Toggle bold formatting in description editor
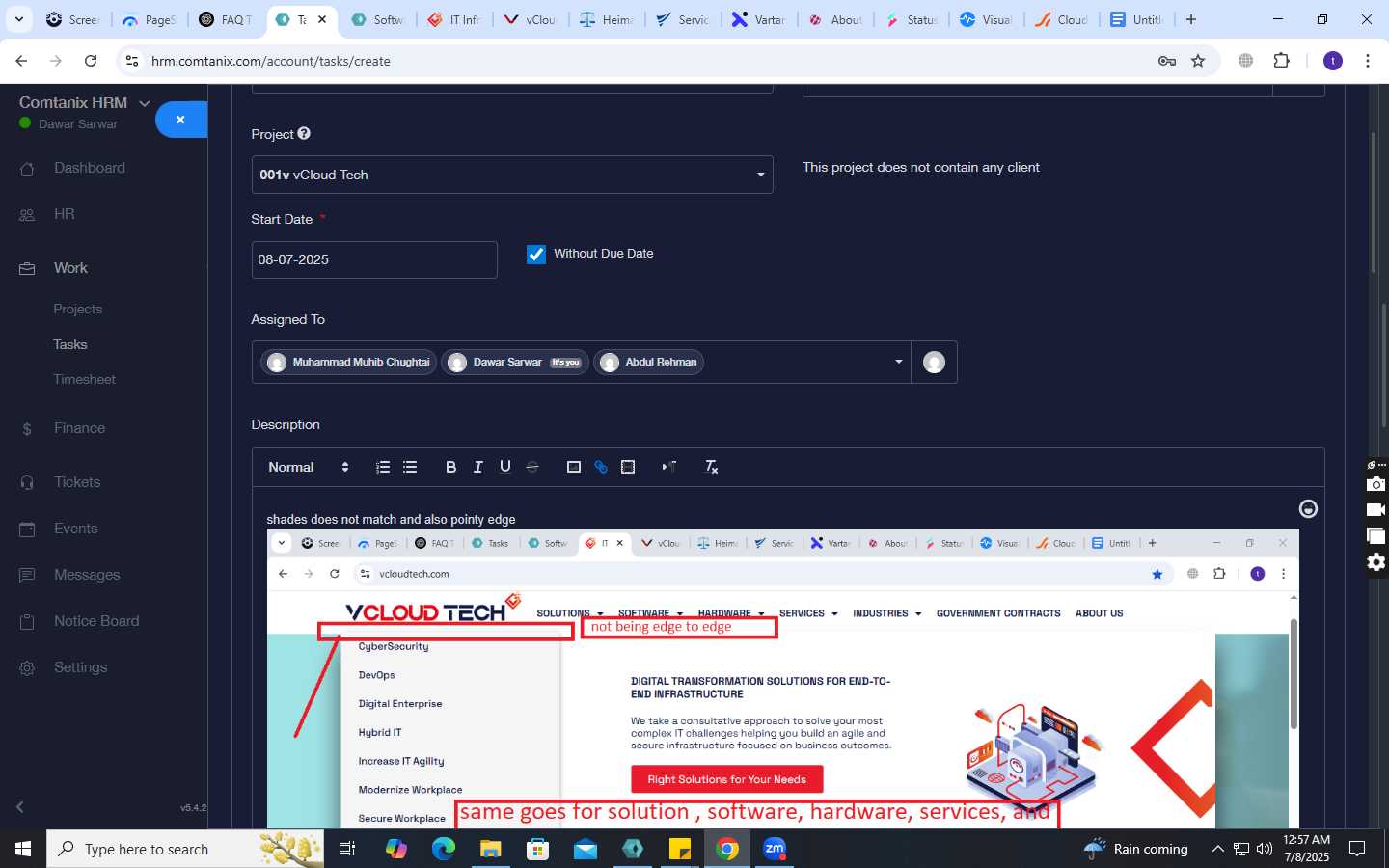Viewport: 1389px width, 868px height. [x=450, y=467]
